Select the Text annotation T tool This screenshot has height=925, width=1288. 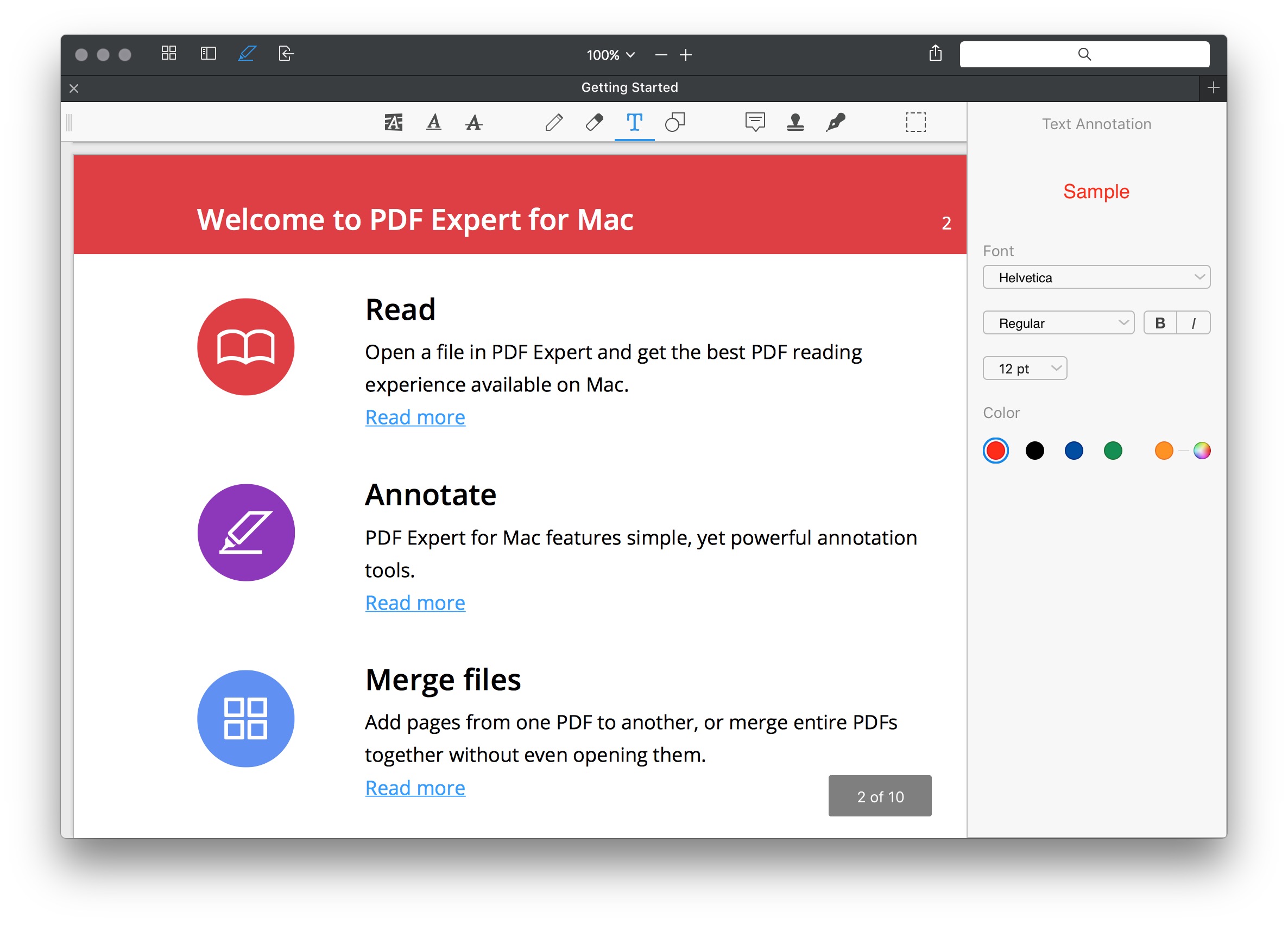(634, 122)
